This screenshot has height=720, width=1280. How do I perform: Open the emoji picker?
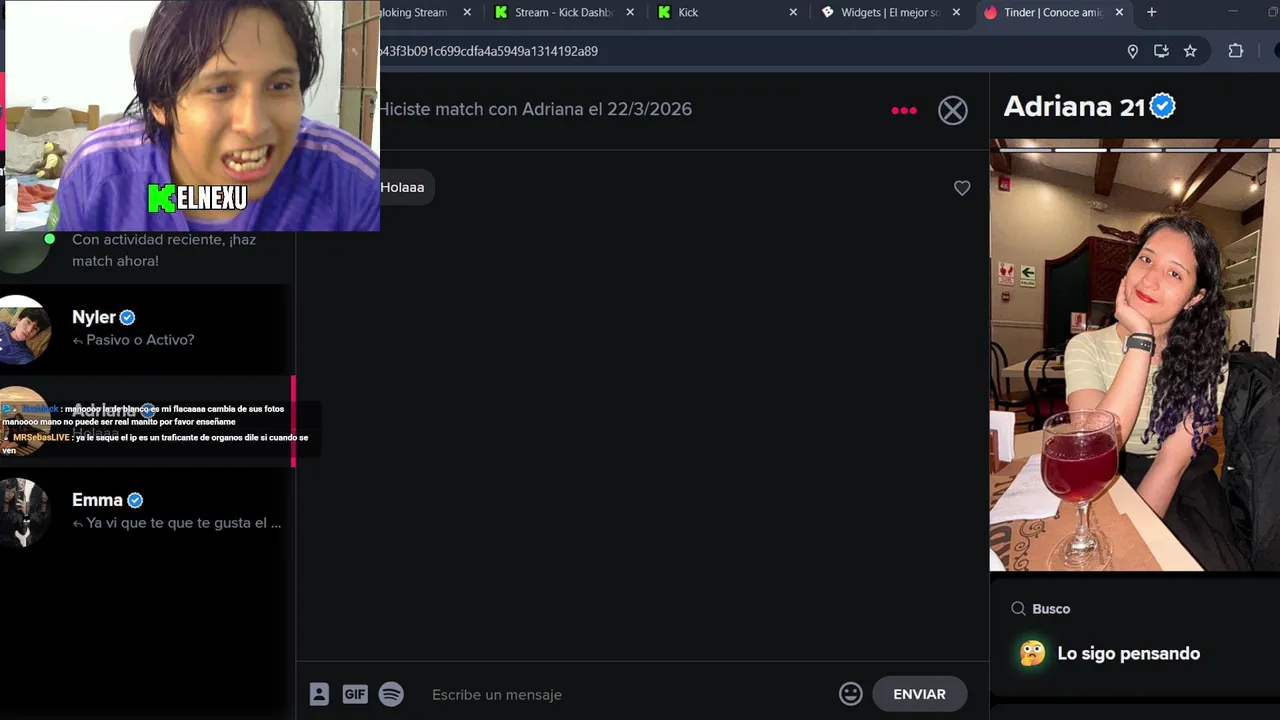point(851,694)
